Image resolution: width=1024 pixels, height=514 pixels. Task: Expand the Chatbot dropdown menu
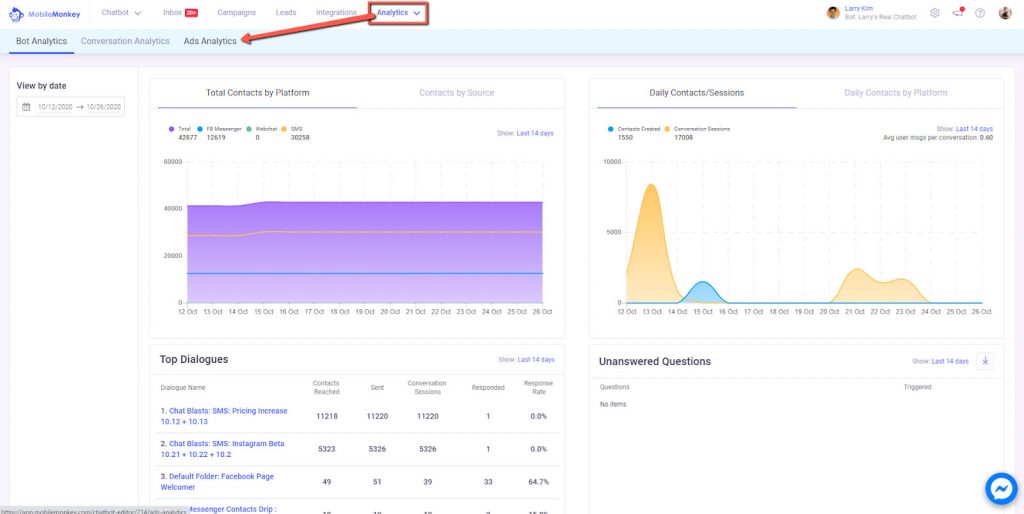pos(121,13)
